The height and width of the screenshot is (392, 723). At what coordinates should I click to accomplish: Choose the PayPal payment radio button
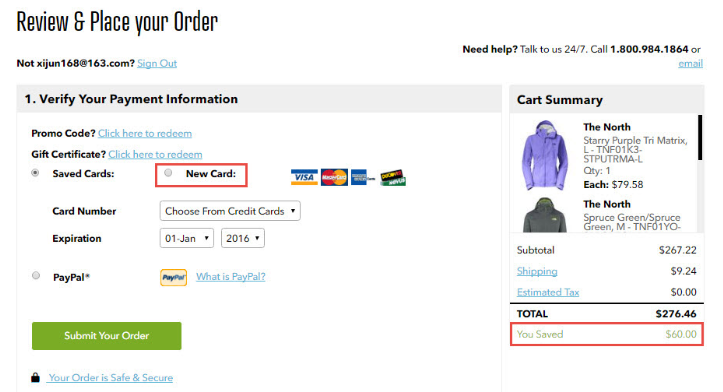coord(36,276)
